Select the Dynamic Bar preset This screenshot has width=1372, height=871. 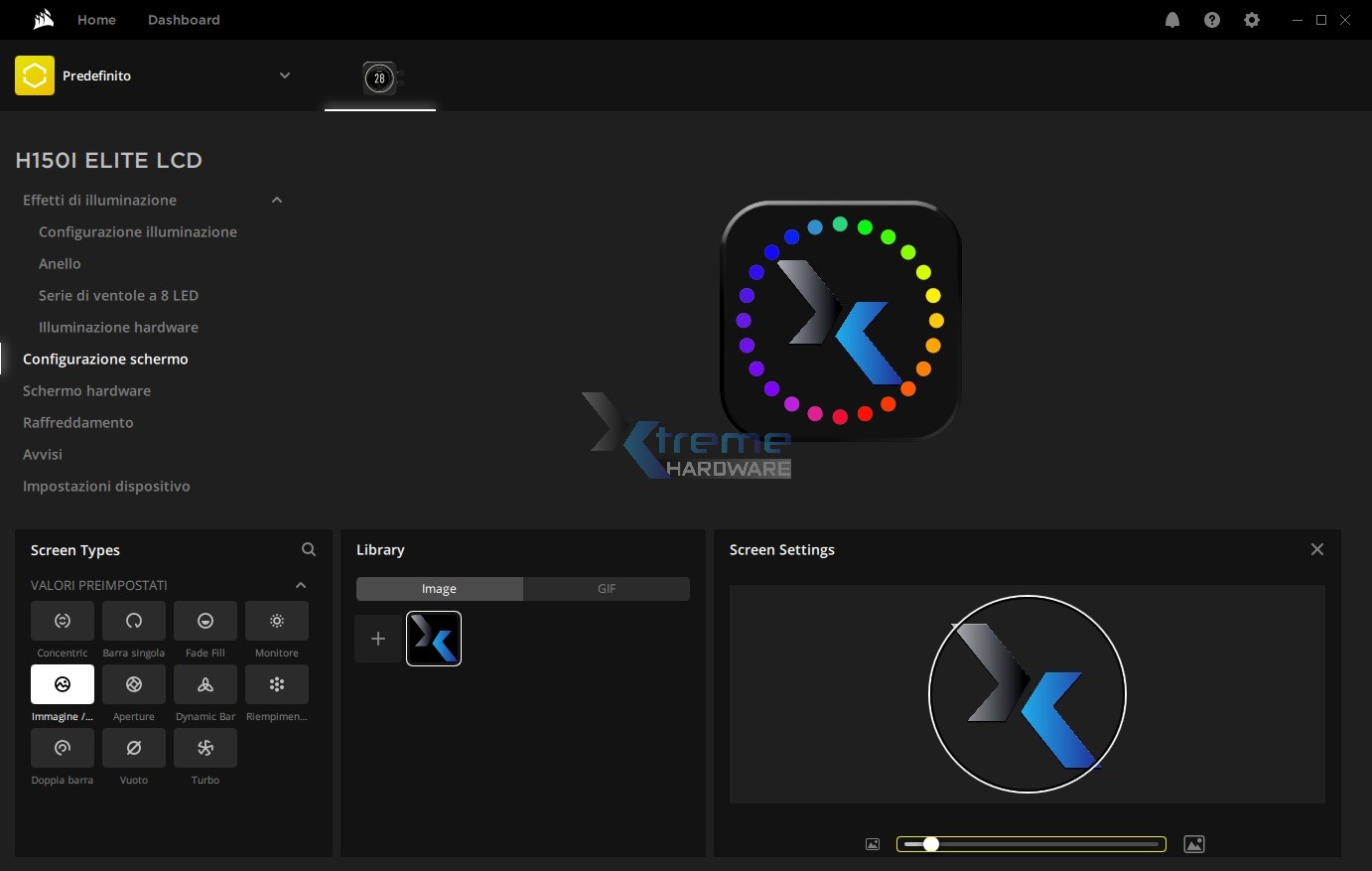coord(206,684)
